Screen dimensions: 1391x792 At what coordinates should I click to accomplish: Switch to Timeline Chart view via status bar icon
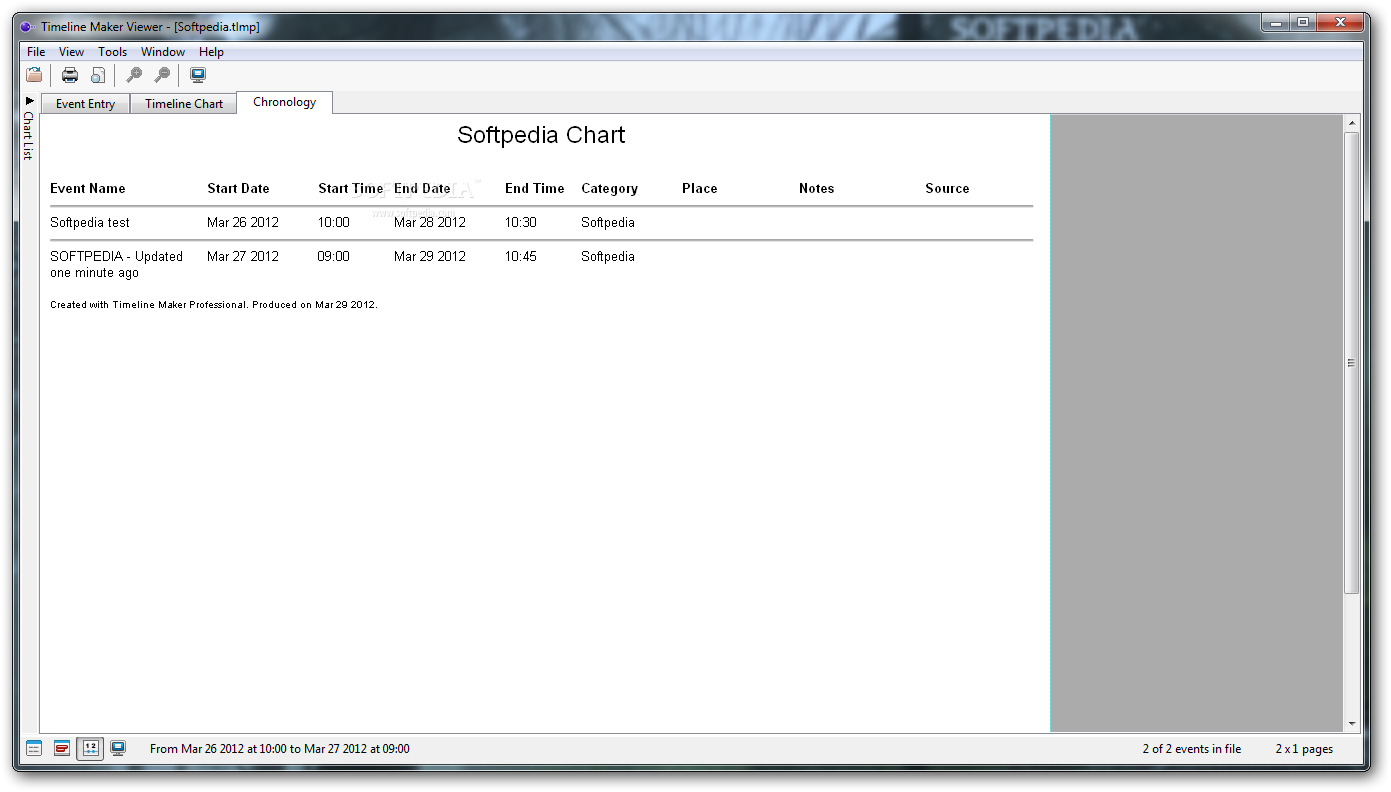point(62,748)
